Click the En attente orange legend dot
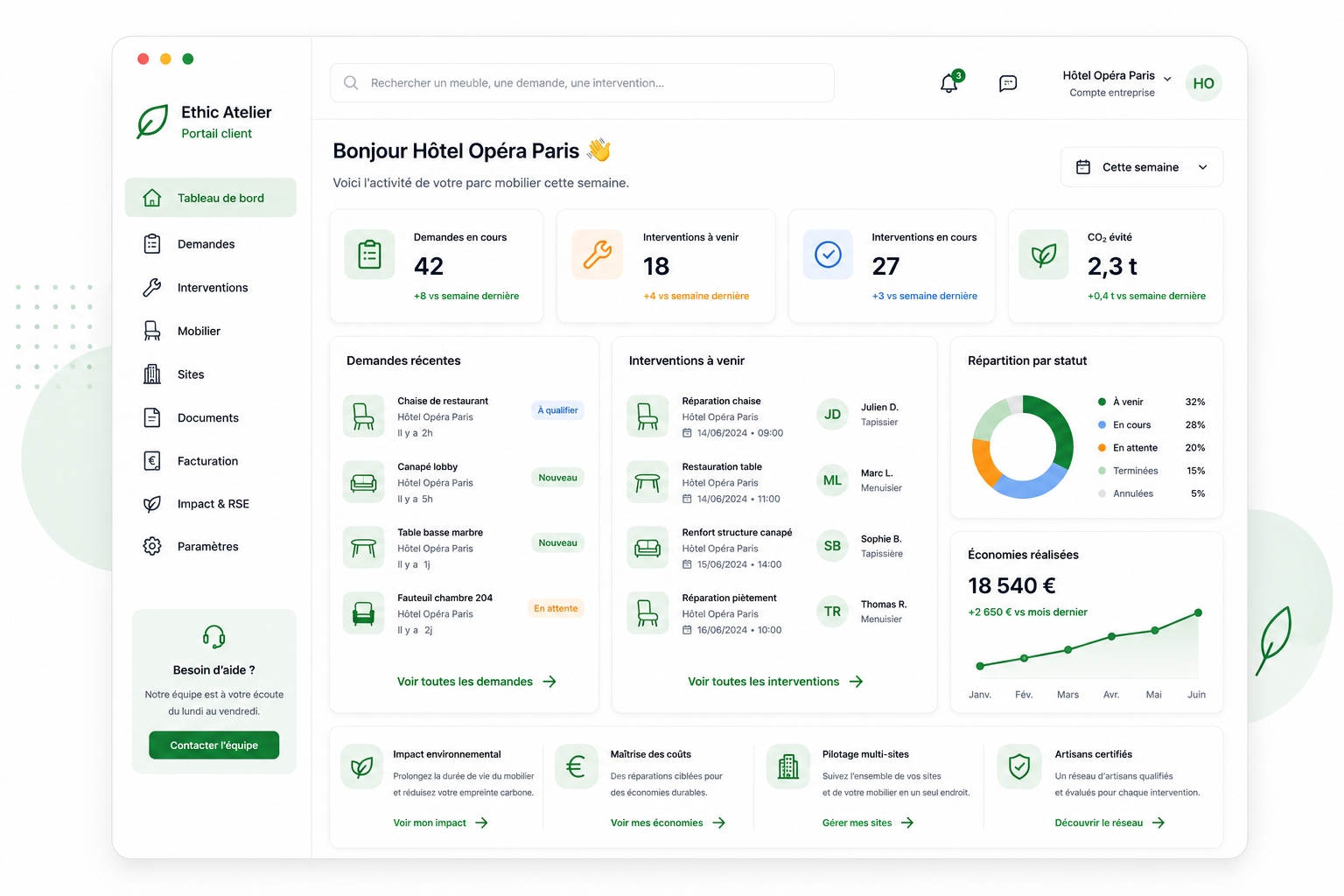 tap(1102, 448)
